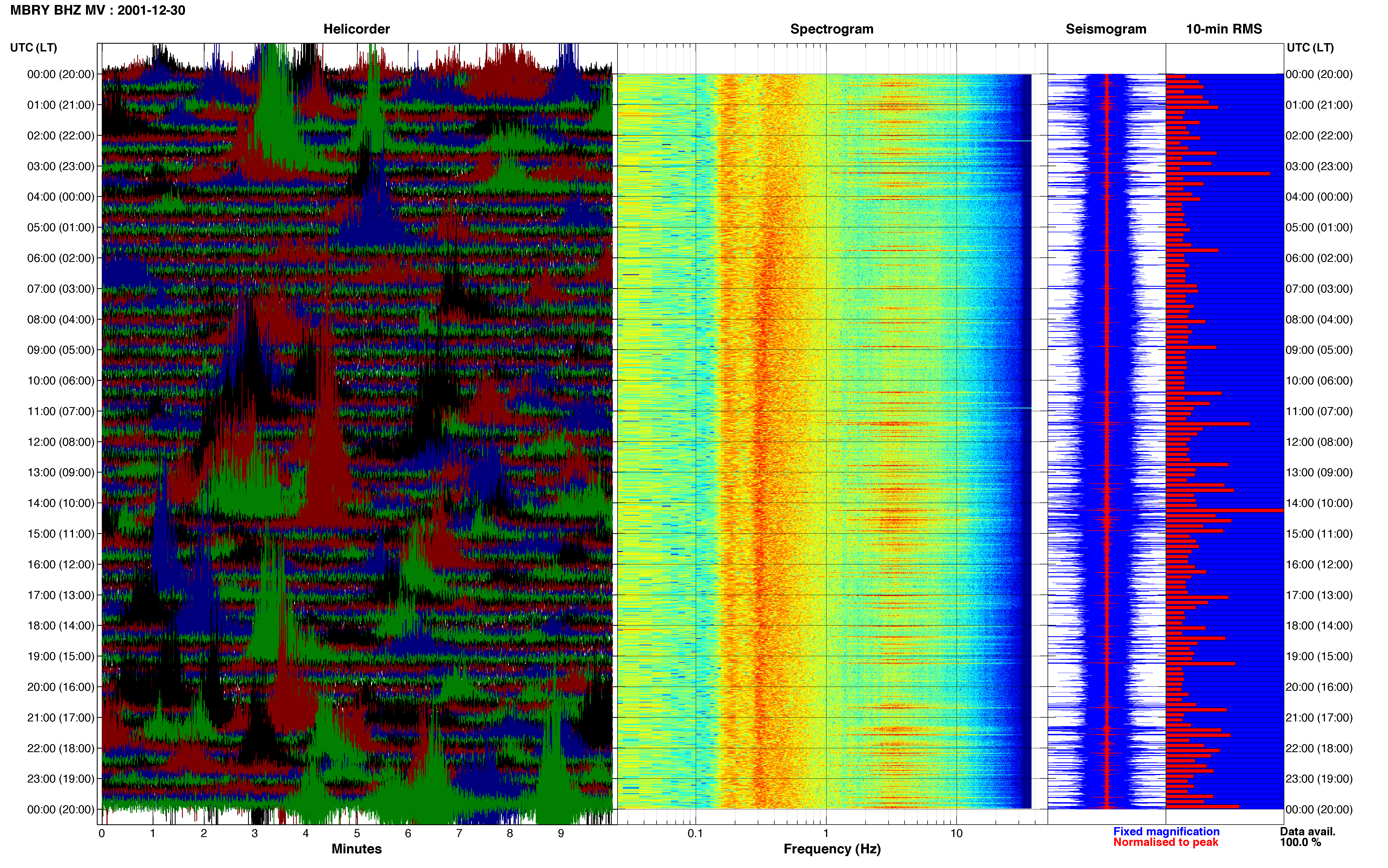The height and width of the screenshot is (868, 1388).
Task: Click the 'Seismogram' panel heading
Action: point(1106,29)
